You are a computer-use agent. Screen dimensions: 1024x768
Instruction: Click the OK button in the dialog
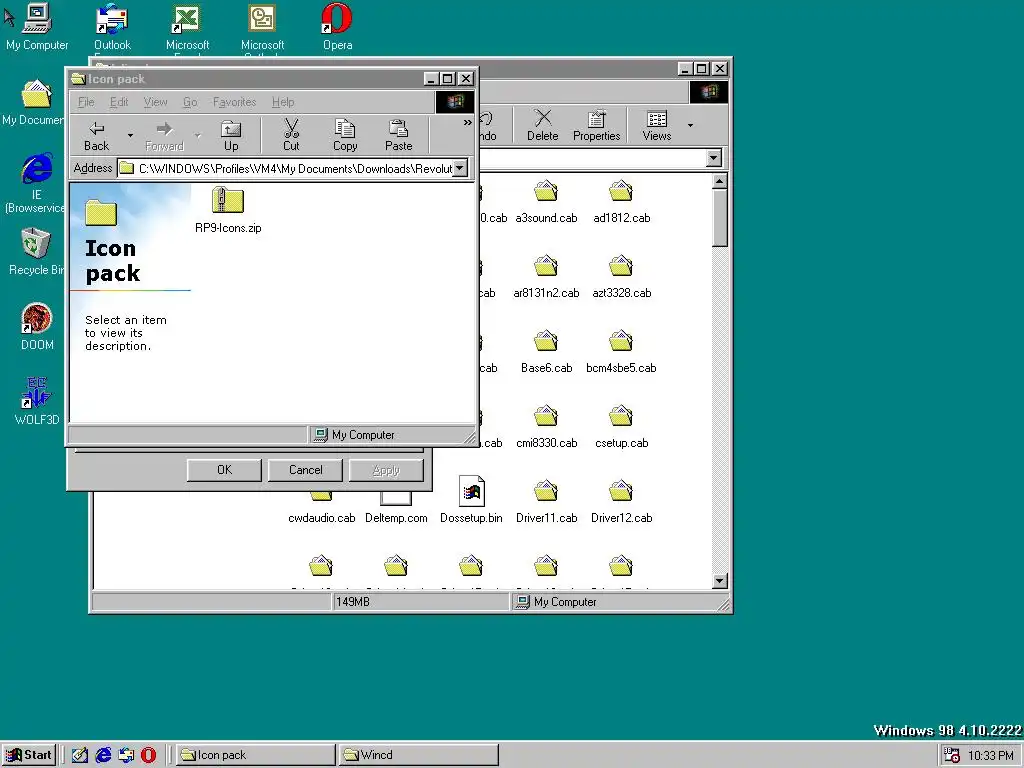[x=224, y=470]
